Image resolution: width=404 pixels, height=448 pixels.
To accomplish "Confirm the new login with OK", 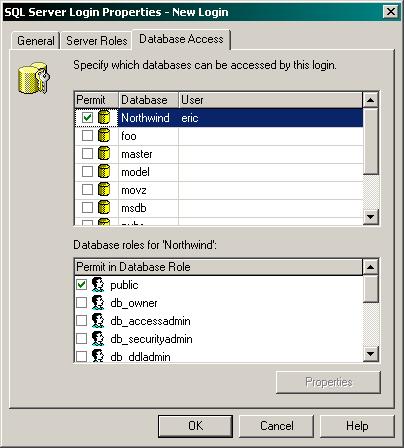I will tap(195, 426).
